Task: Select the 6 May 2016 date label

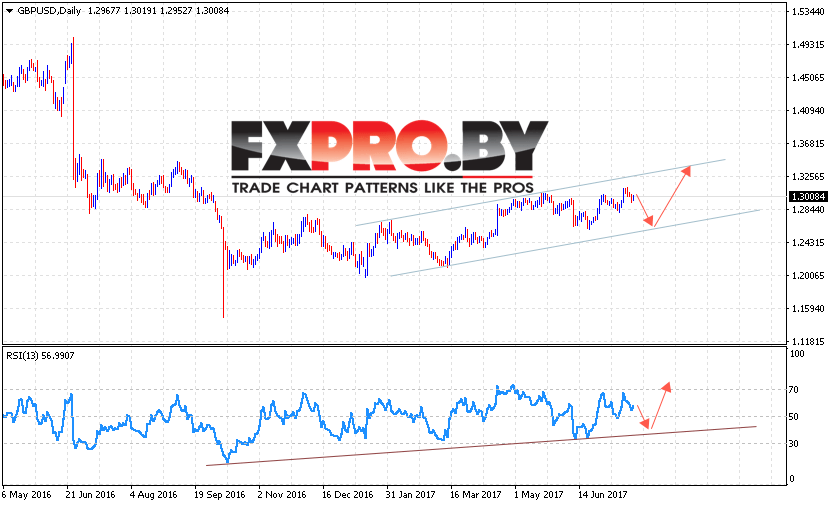Action: tap(26, 495)
